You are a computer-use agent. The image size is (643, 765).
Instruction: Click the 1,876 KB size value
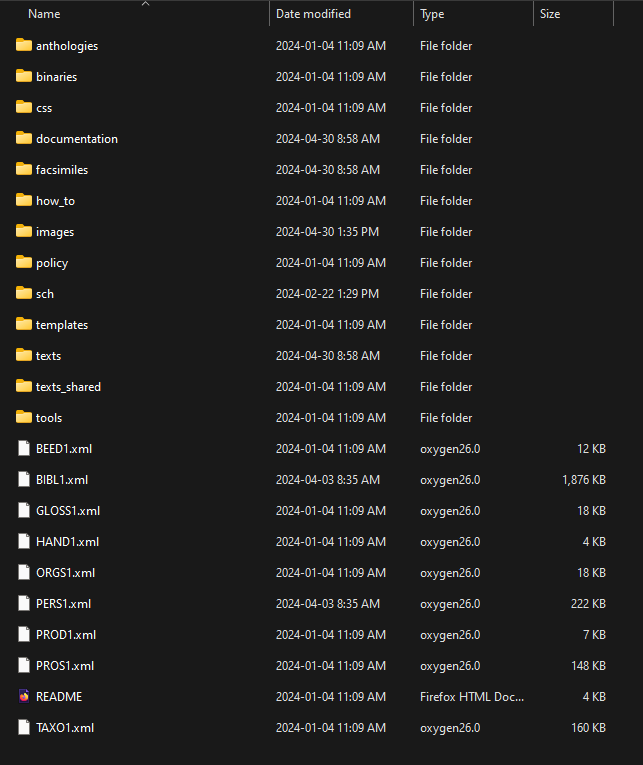click(584, 480)
